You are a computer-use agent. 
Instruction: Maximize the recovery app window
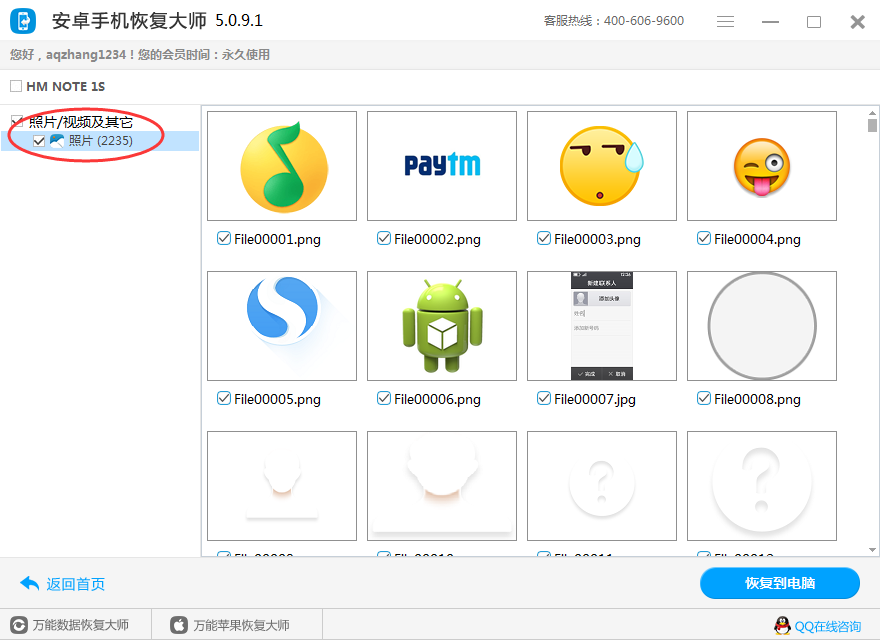(x=814, y=22)
